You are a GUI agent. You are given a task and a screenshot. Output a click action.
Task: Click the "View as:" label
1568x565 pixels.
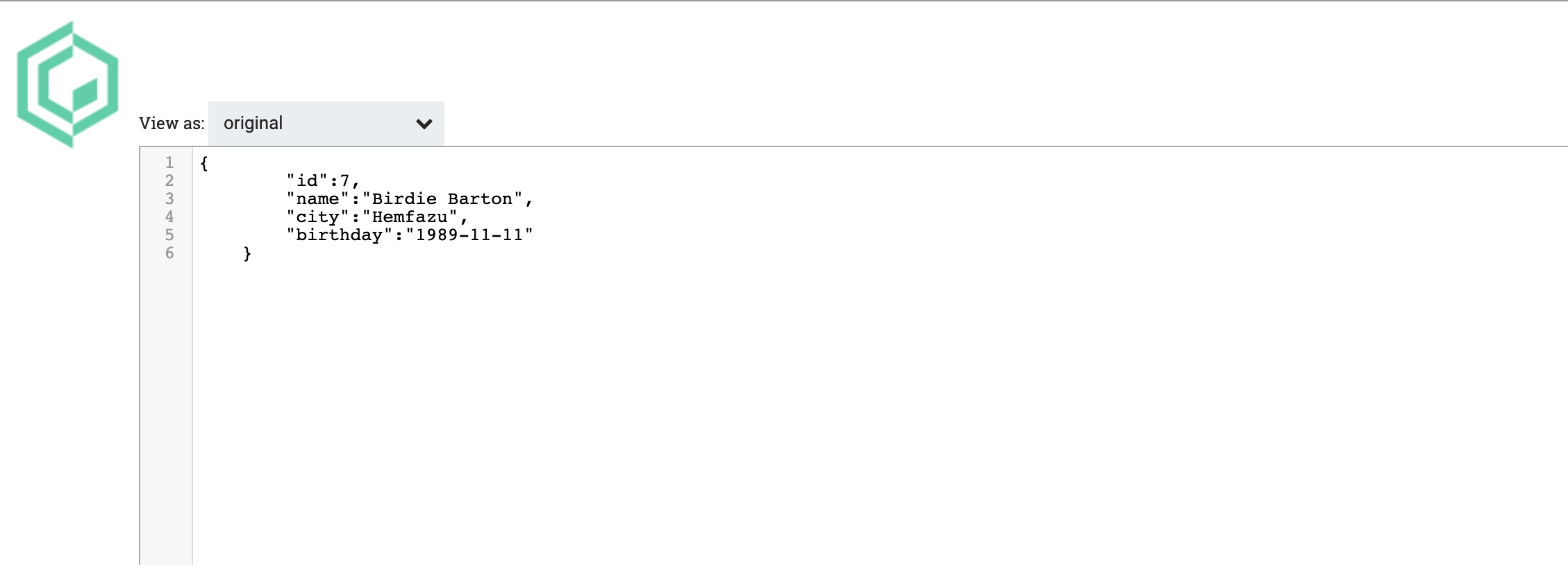point(172,124)
